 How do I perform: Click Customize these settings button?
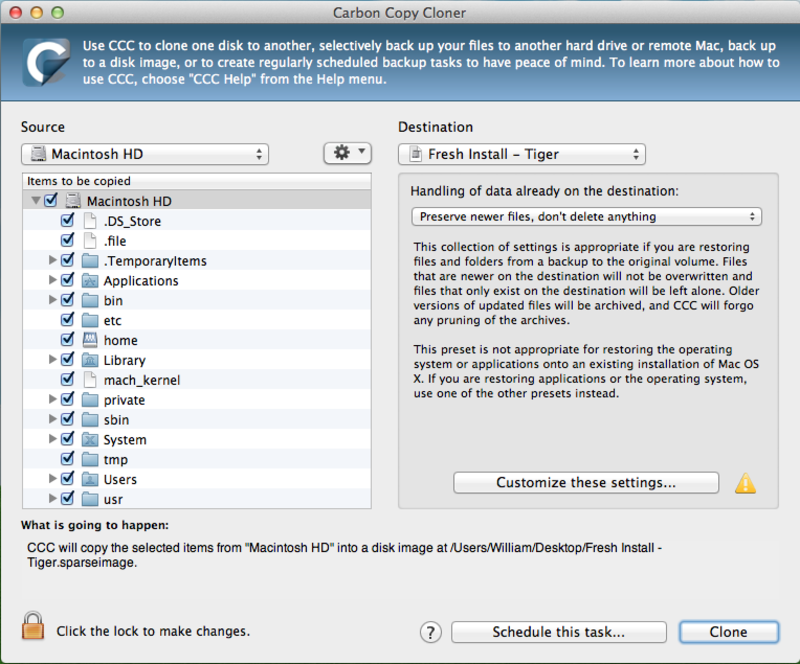click(x=586, y=483)
